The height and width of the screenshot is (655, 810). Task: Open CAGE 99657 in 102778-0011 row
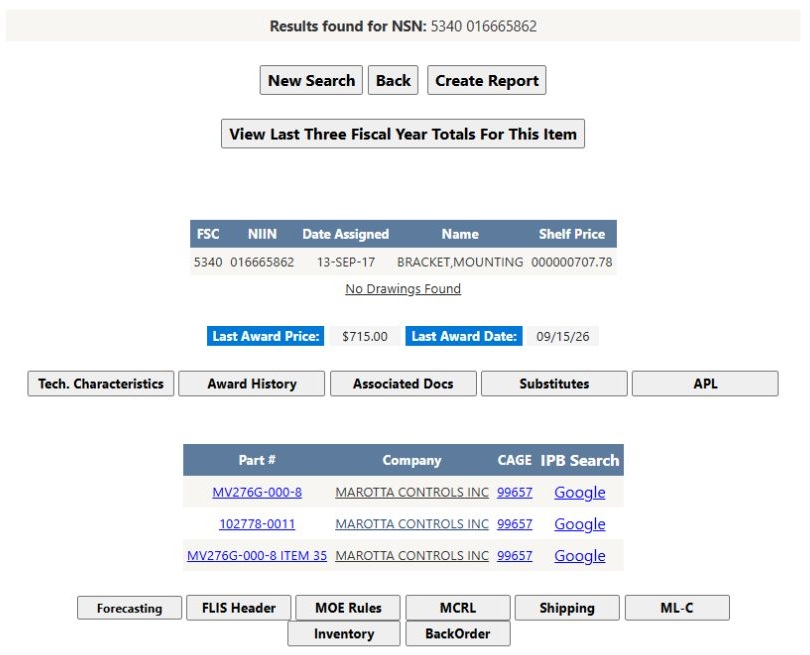pyautogui.click(x=515, y=524)
